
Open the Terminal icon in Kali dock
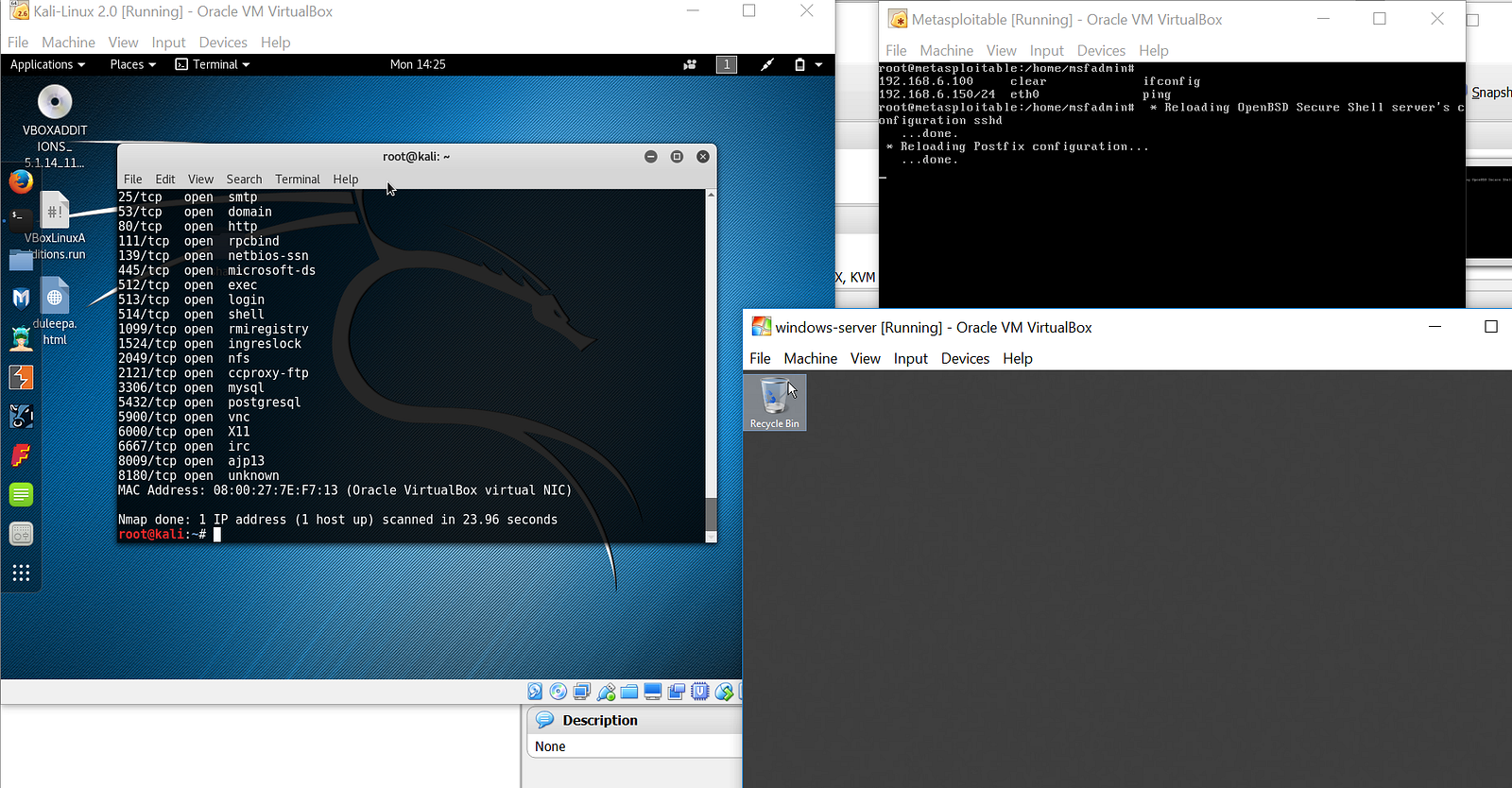[x=21, y=220]
